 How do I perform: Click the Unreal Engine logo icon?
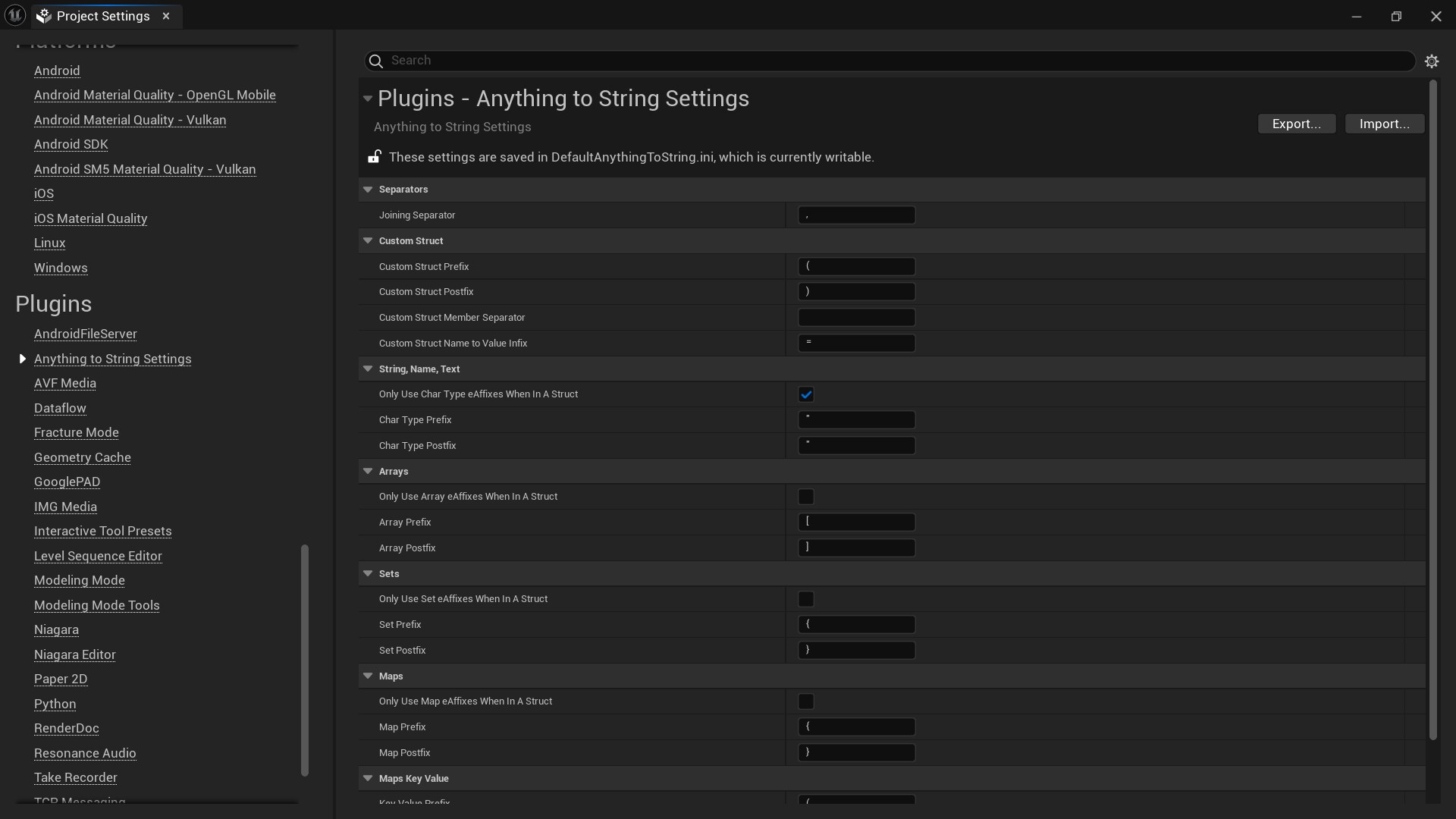(15, 15)
